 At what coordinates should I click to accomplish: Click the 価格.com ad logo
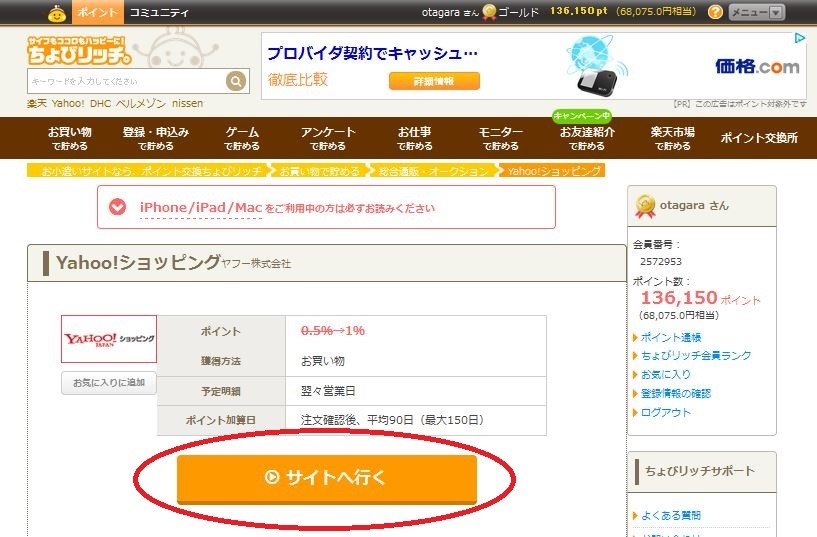click(757, 66)
